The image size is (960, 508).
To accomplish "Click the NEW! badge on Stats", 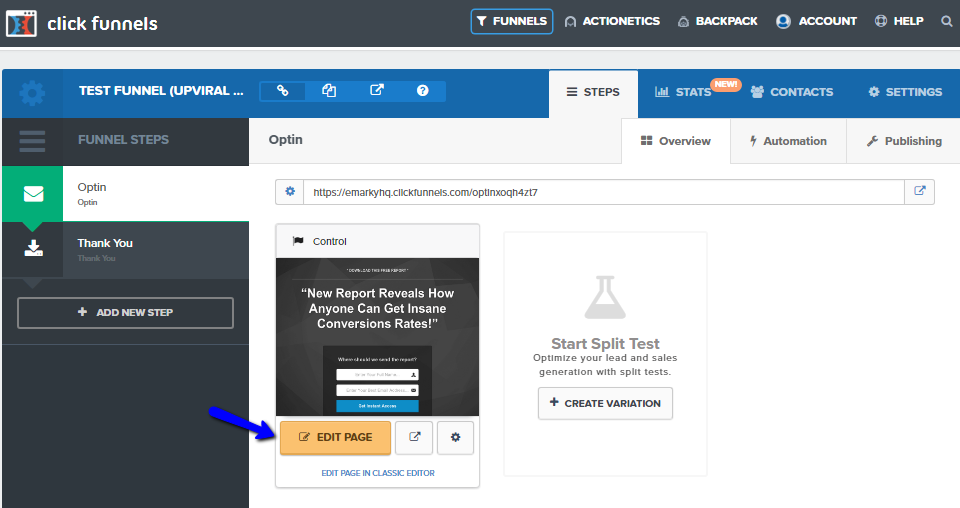I will pyautogui.click(x=726, y=84).
